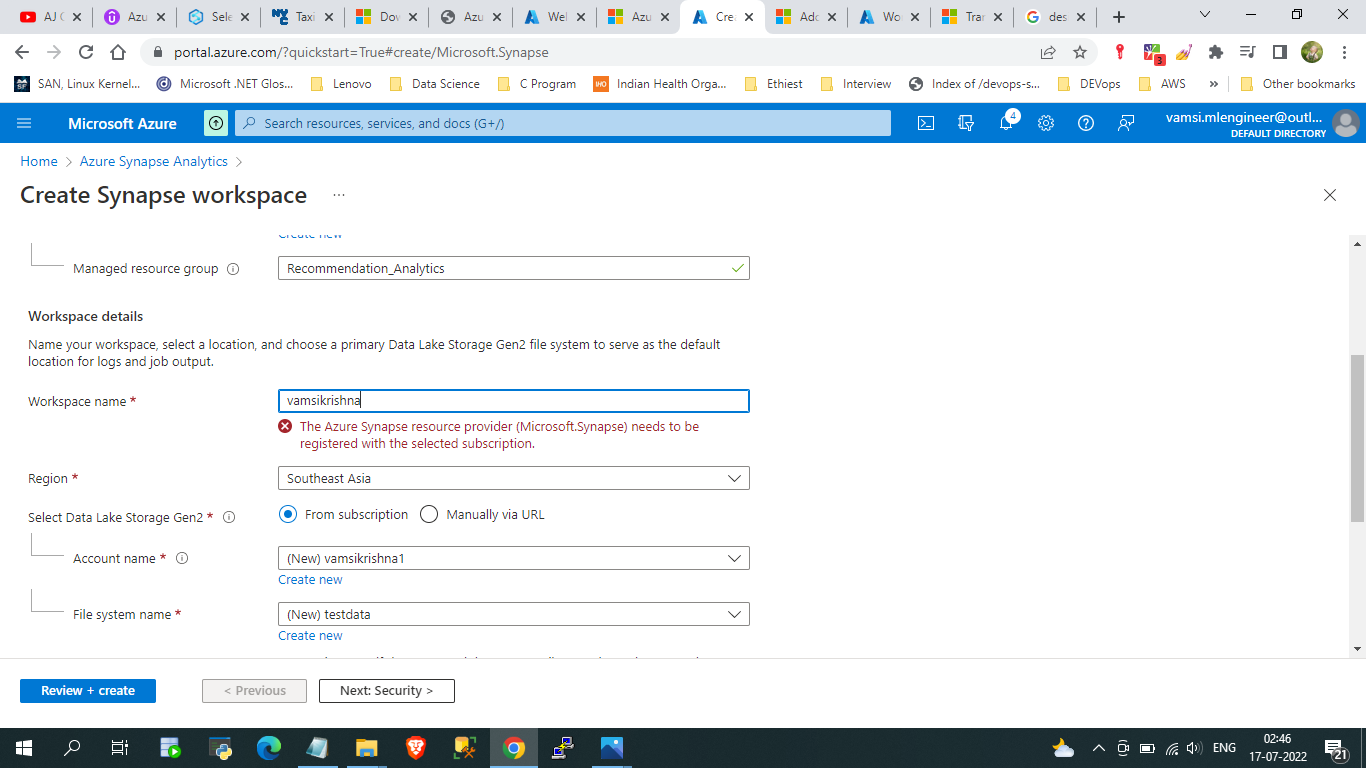
Task: Select the Manually via URL radio option
Action: point(429,514)
